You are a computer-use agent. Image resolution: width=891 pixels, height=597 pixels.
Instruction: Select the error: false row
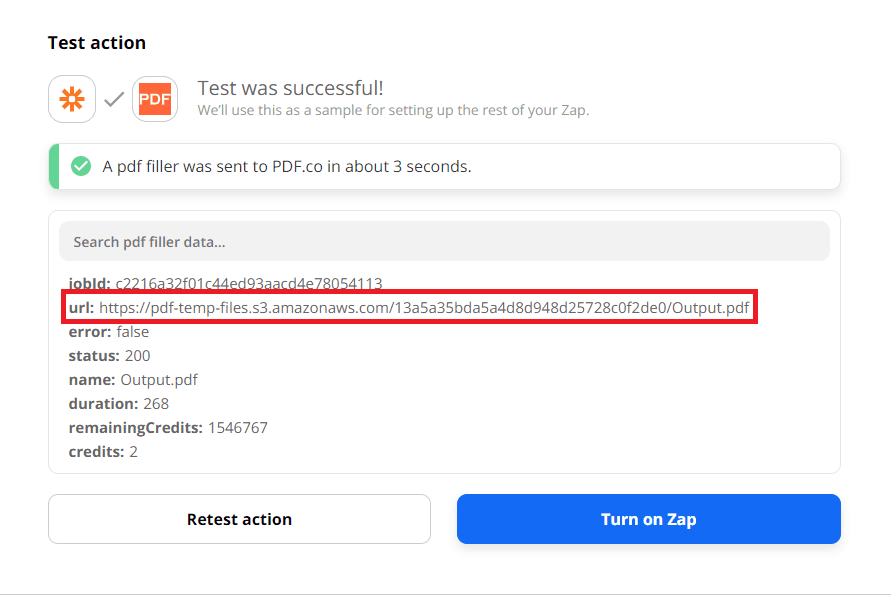(108, 332)
